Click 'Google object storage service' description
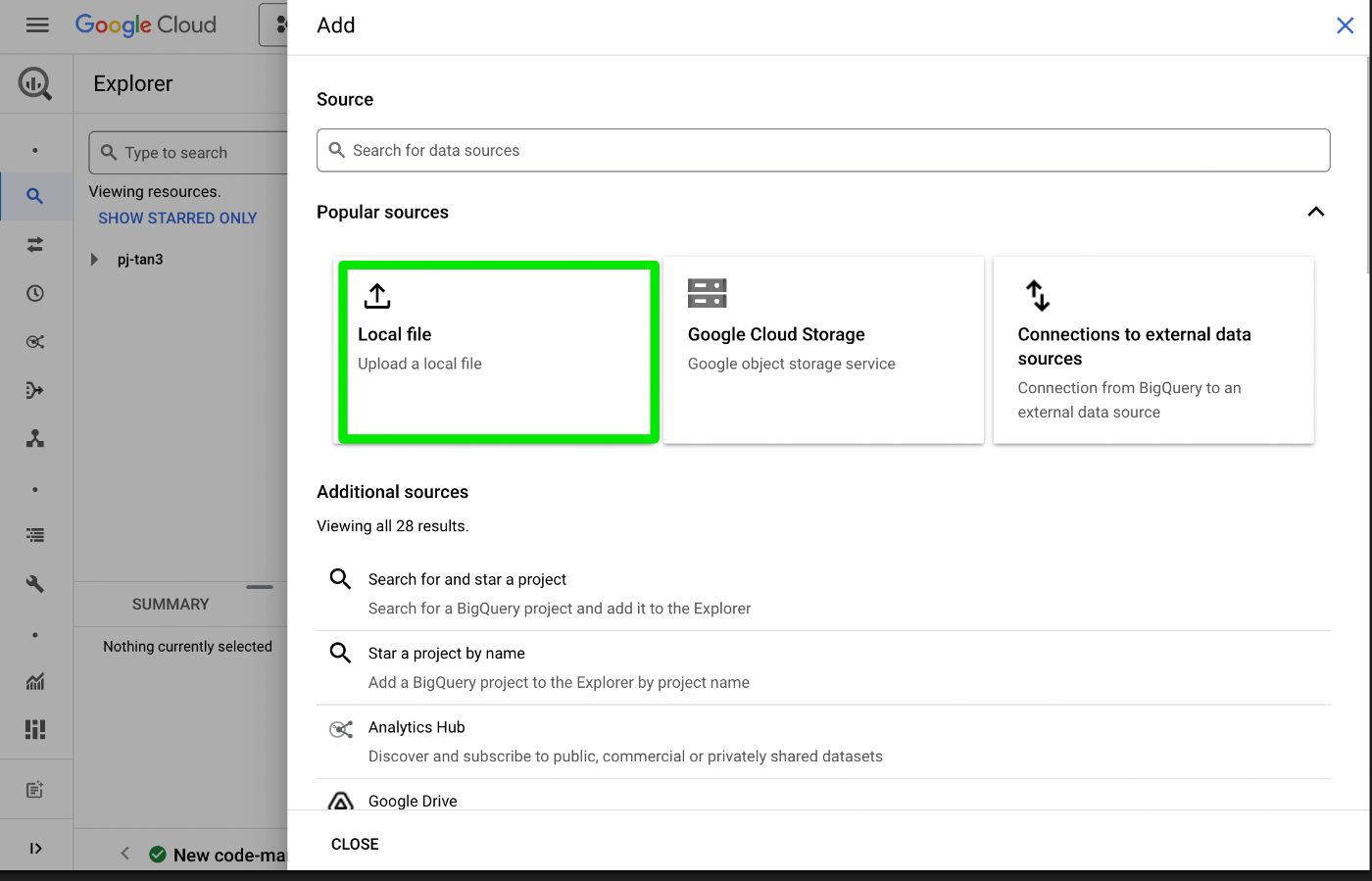This screenshot has width=1372, height=881. 792,364
